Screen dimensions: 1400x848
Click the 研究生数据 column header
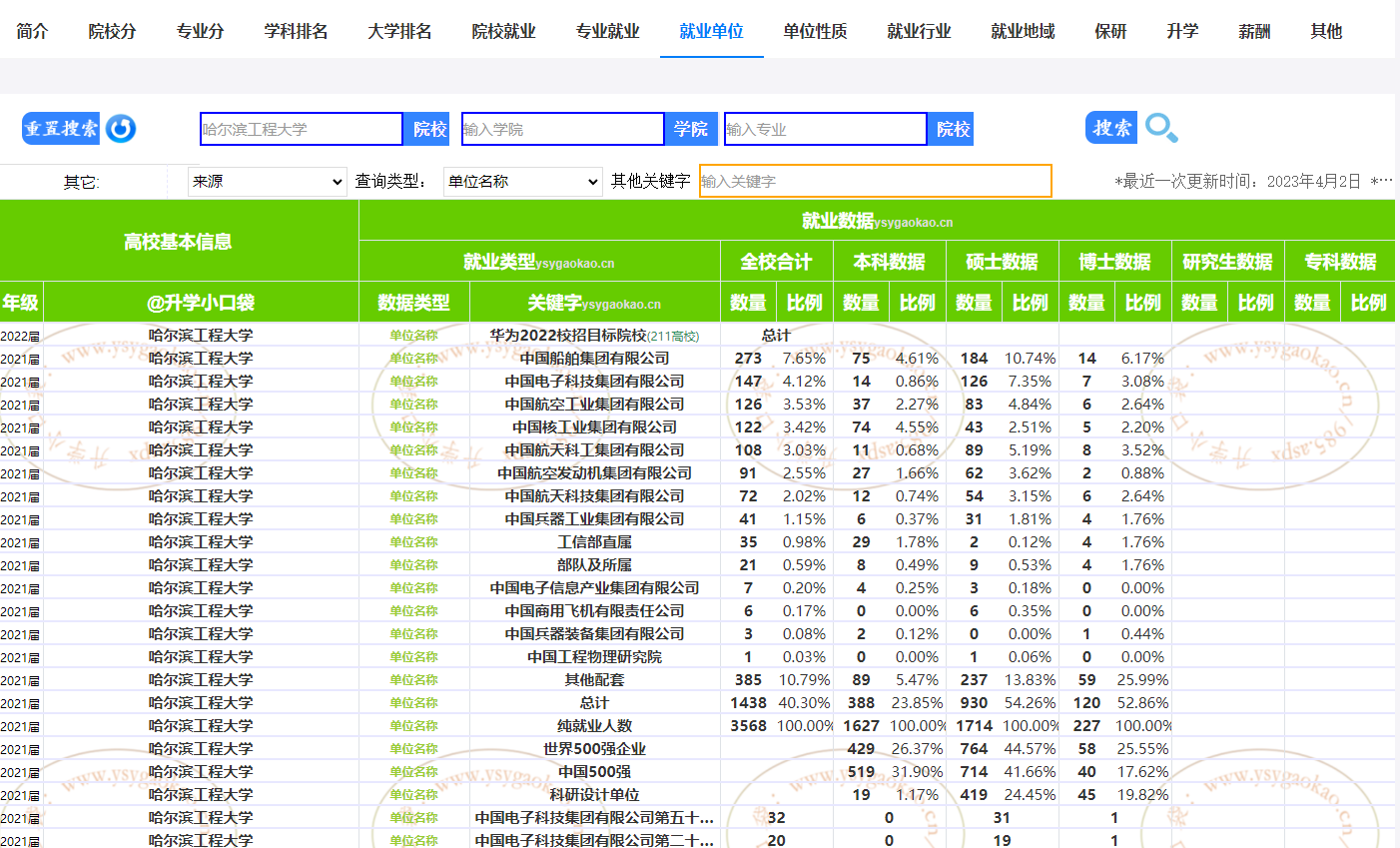(x=1227, y=262)
